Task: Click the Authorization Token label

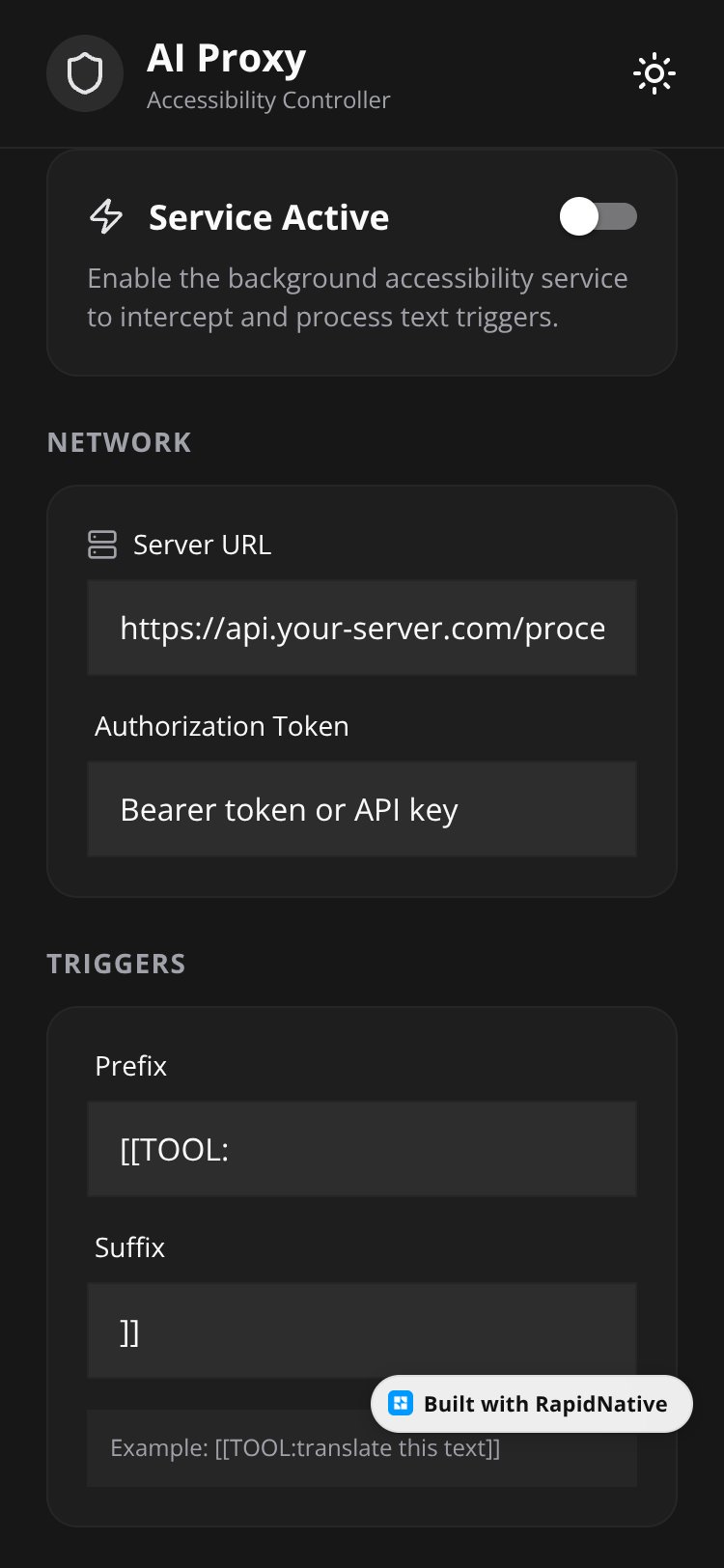Action: tap(222, 726)
